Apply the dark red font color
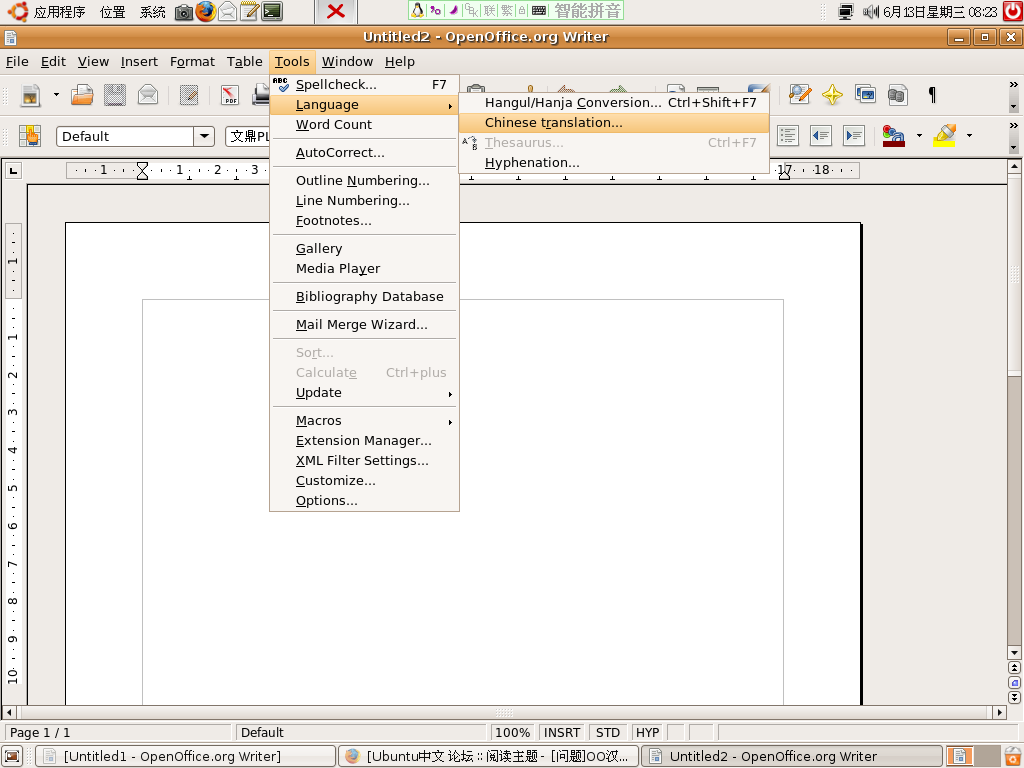Image resolution: width=1024 pixels, height=768 pixels. coord(893,136)
